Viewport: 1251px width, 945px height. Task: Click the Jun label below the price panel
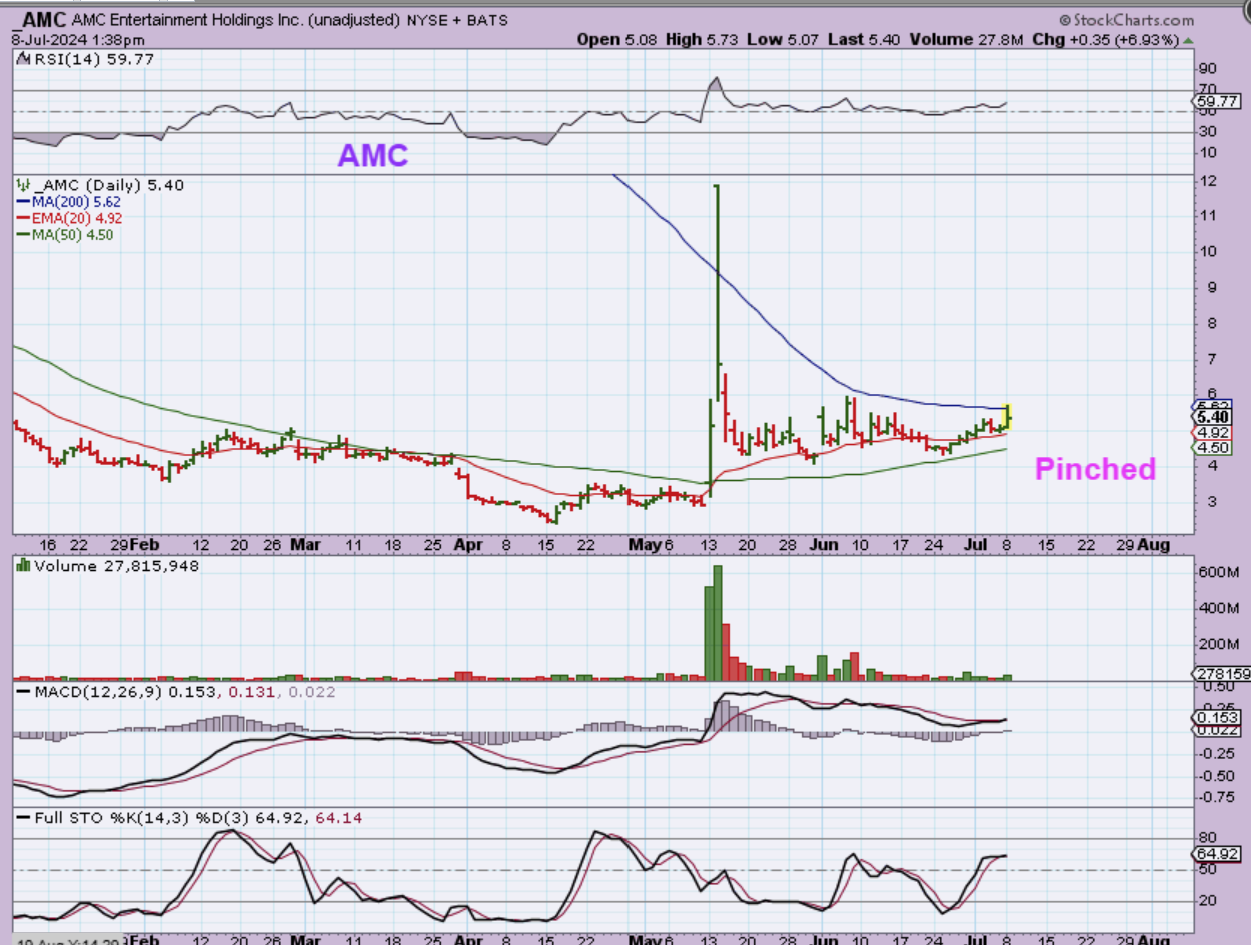pos(822,545)
